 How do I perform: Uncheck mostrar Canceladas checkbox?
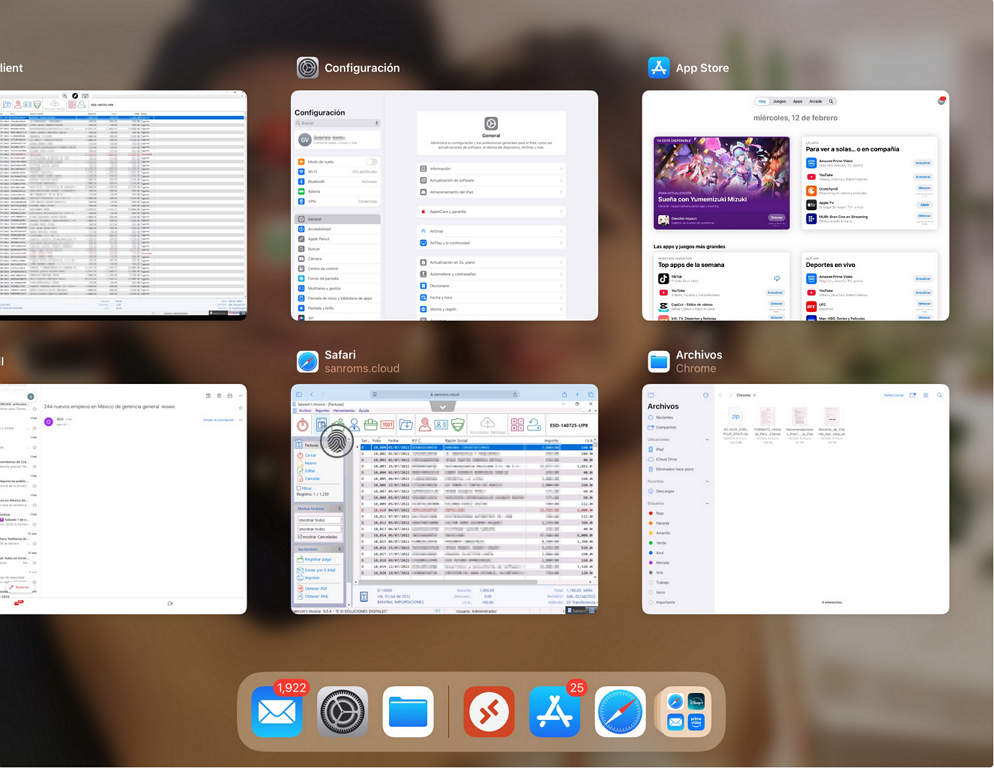tap(299, 537)
